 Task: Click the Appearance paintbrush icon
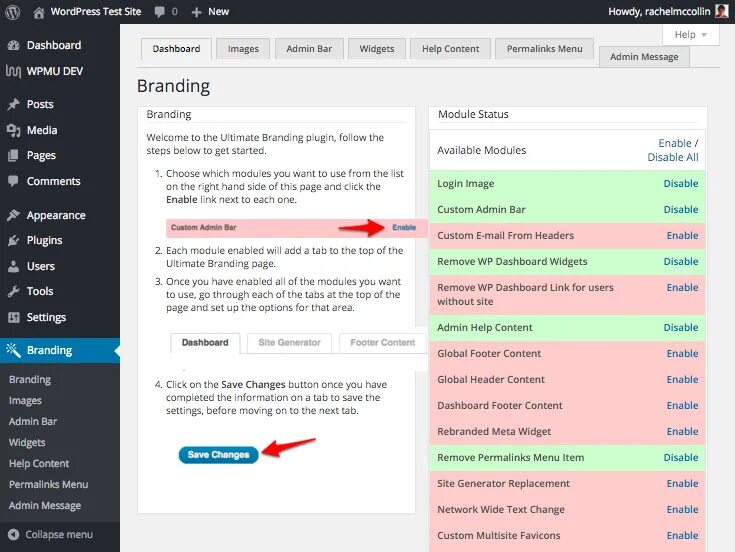14,215
